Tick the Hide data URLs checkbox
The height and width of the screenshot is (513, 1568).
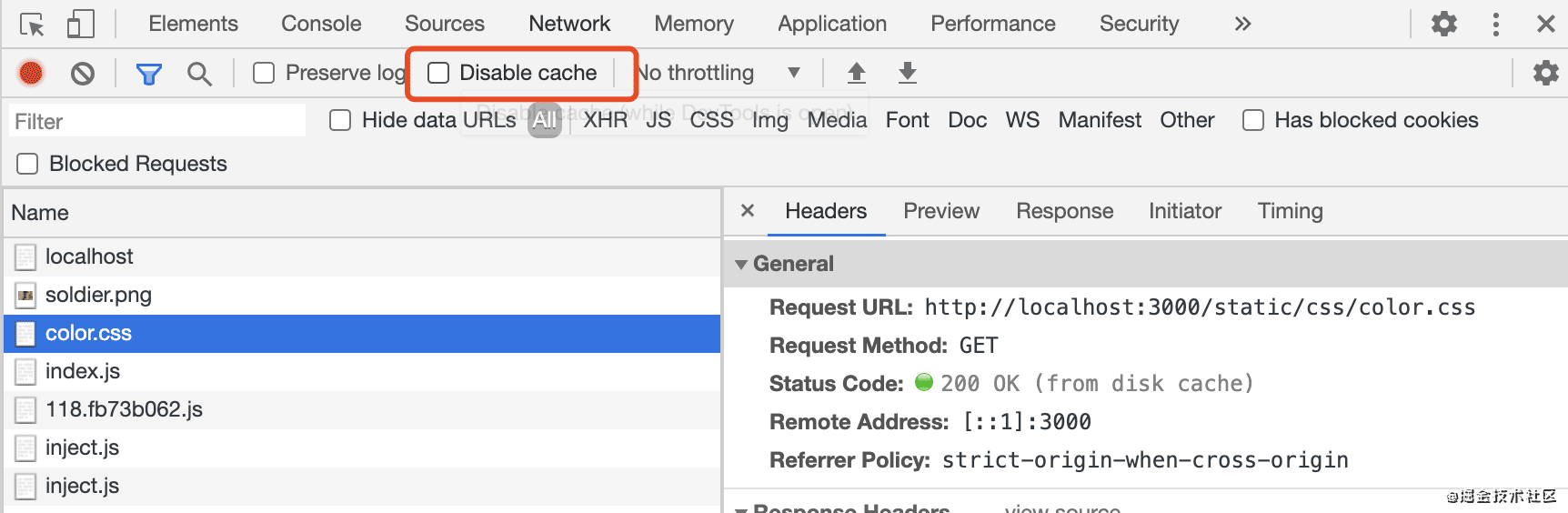pyautogui.click(x=340, y=120)
